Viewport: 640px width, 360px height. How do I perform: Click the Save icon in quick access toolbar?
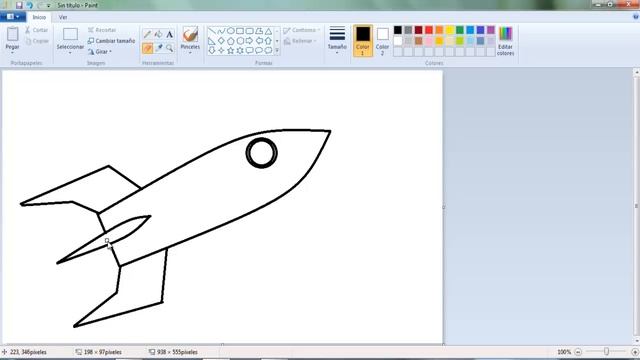(19, 5)
